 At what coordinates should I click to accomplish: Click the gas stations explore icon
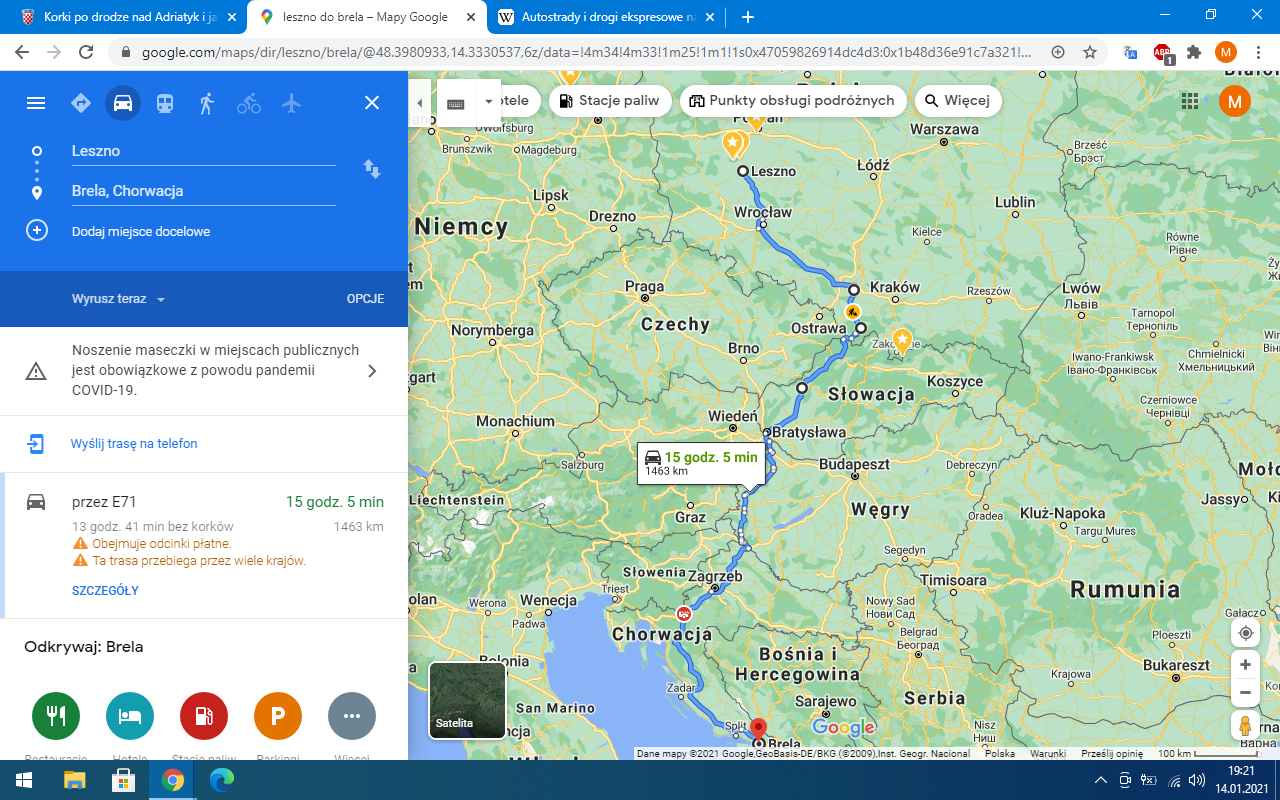click(x=204, y=716)
